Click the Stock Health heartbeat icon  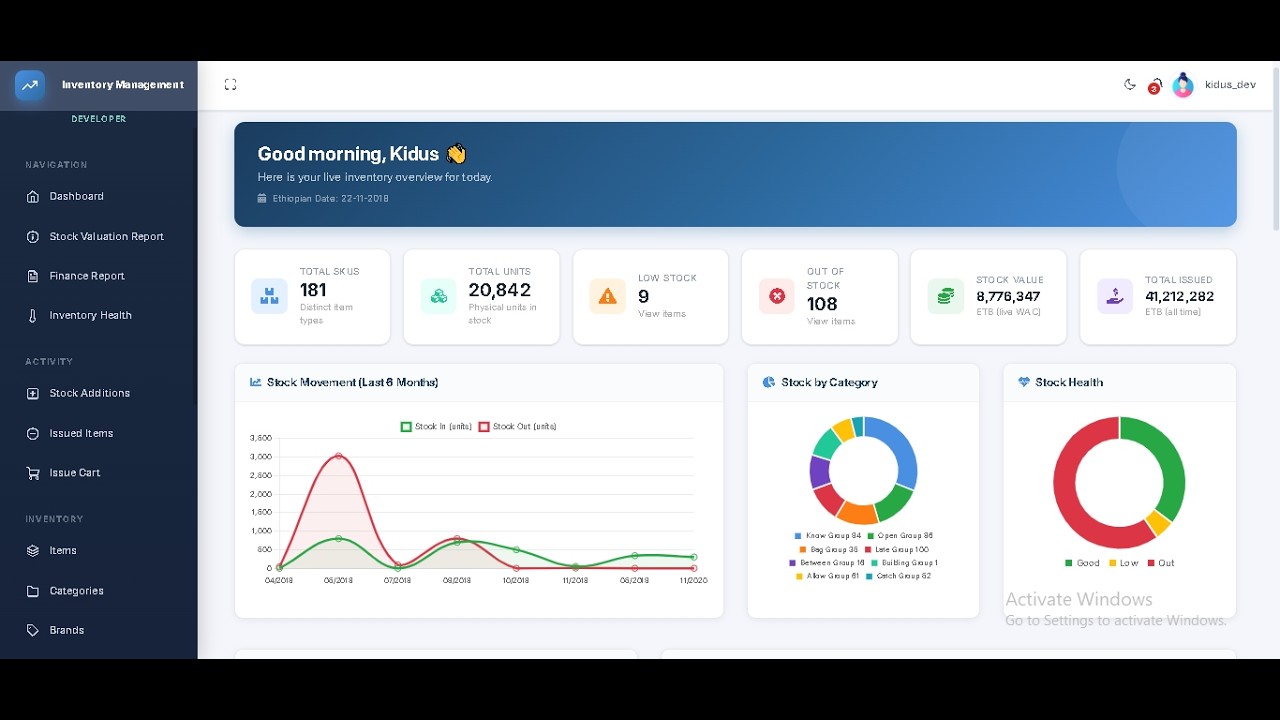point(1024,383)
